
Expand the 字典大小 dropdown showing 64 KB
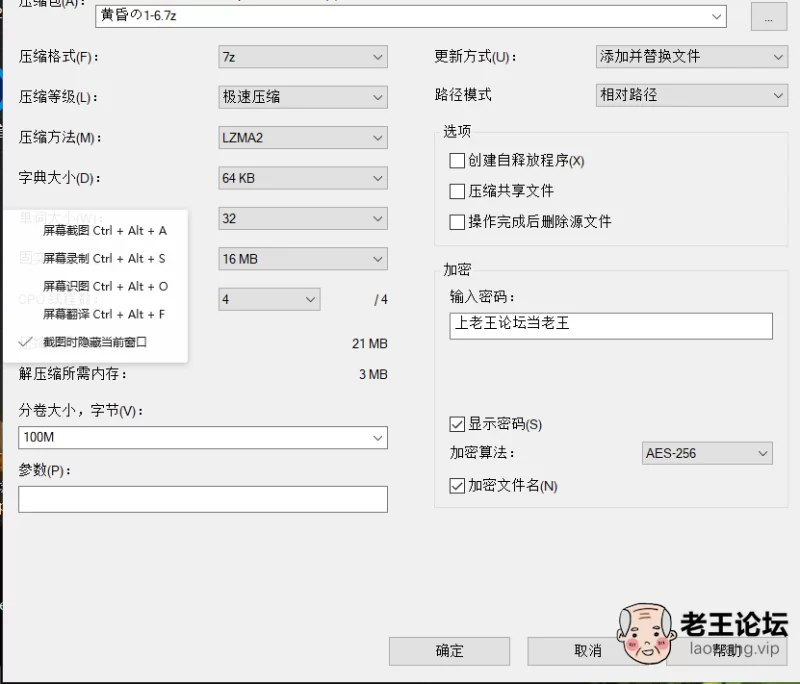(x=303, y=178)
